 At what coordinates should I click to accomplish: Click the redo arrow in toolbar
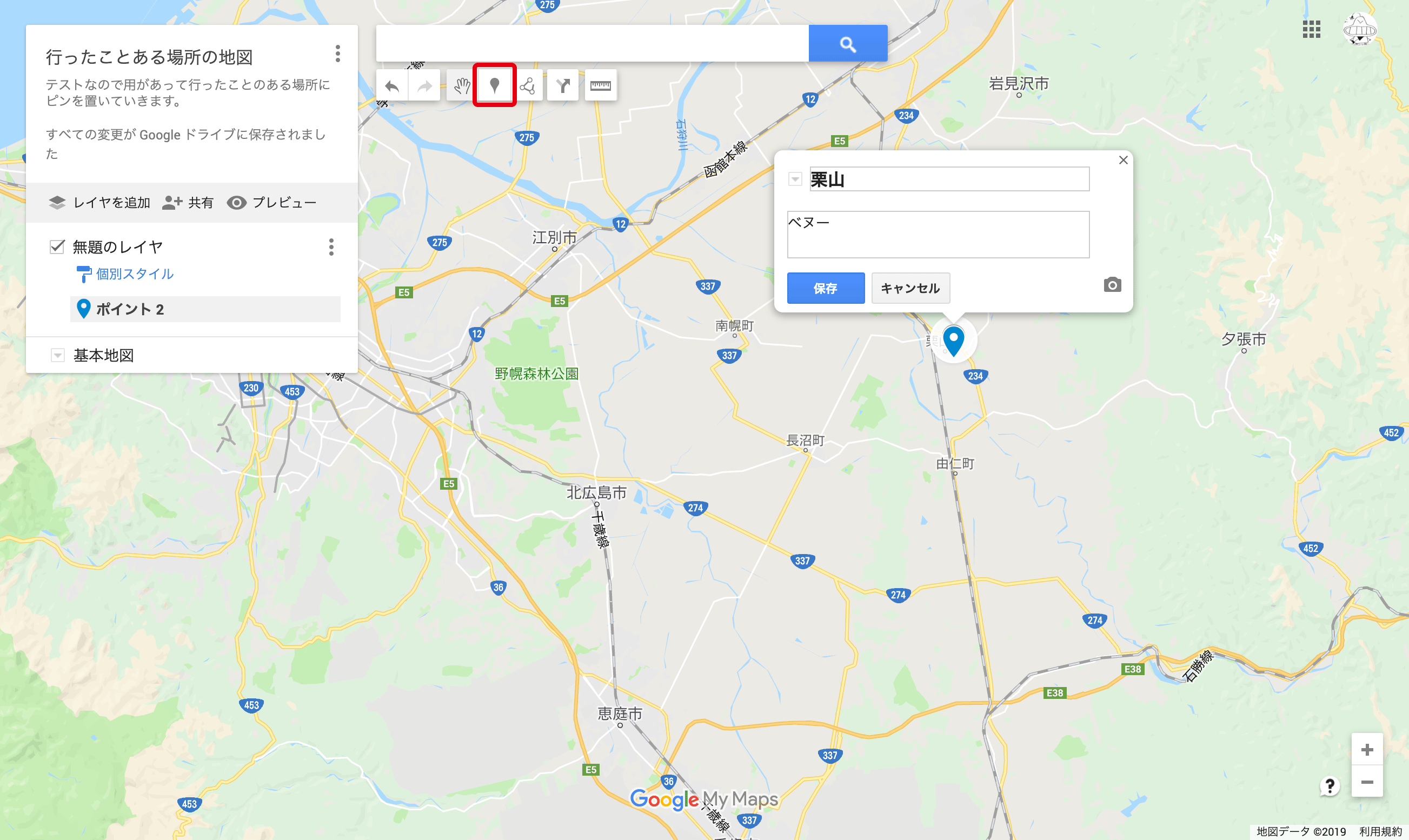coord(424,85)
